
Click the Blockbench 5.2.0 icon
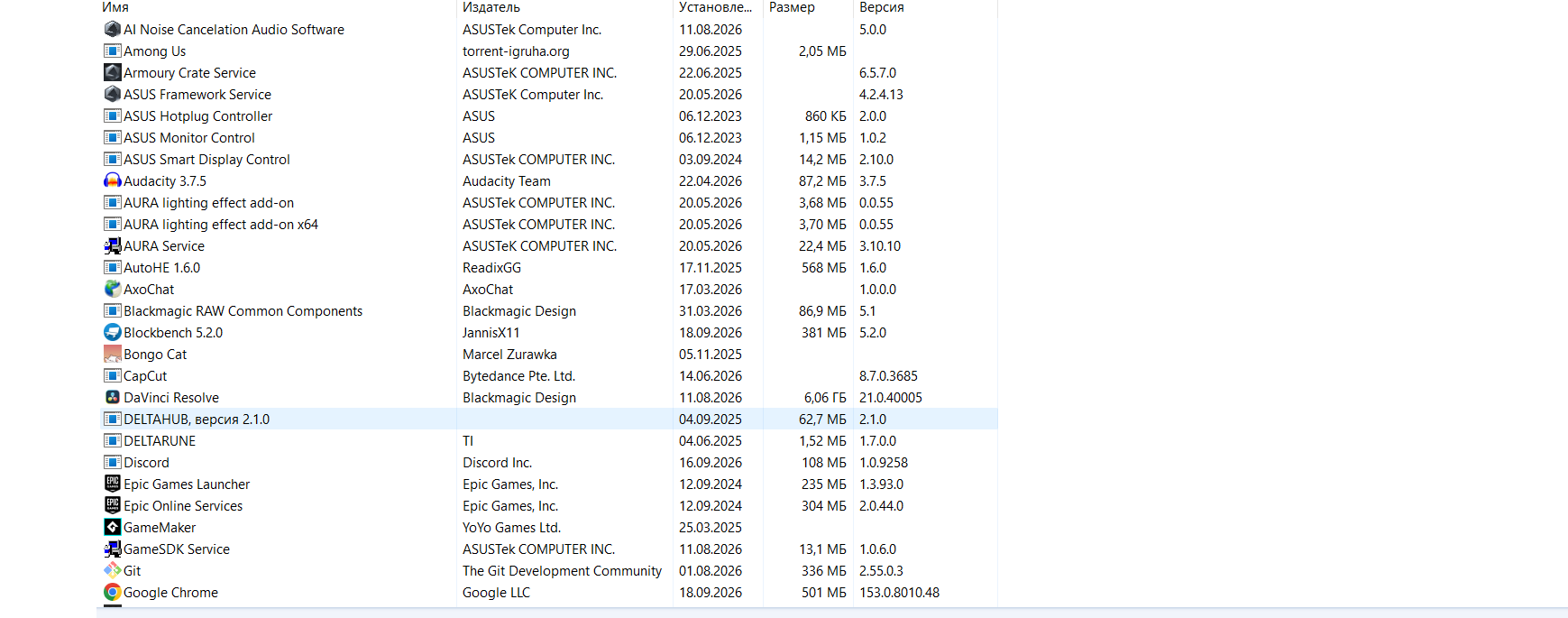113,332
